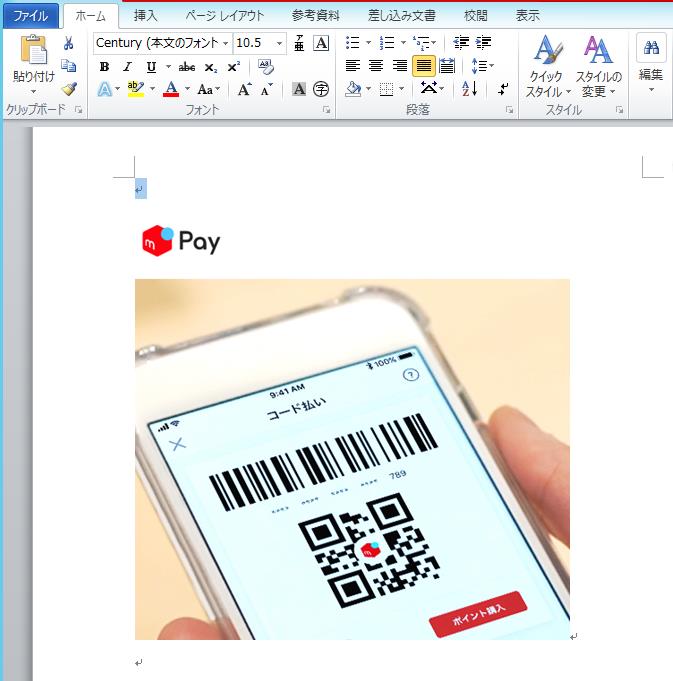This screenshot has width=673, height=681.
Task: Open the Editing (編集) binoculars menu
Action: point(651,63)
